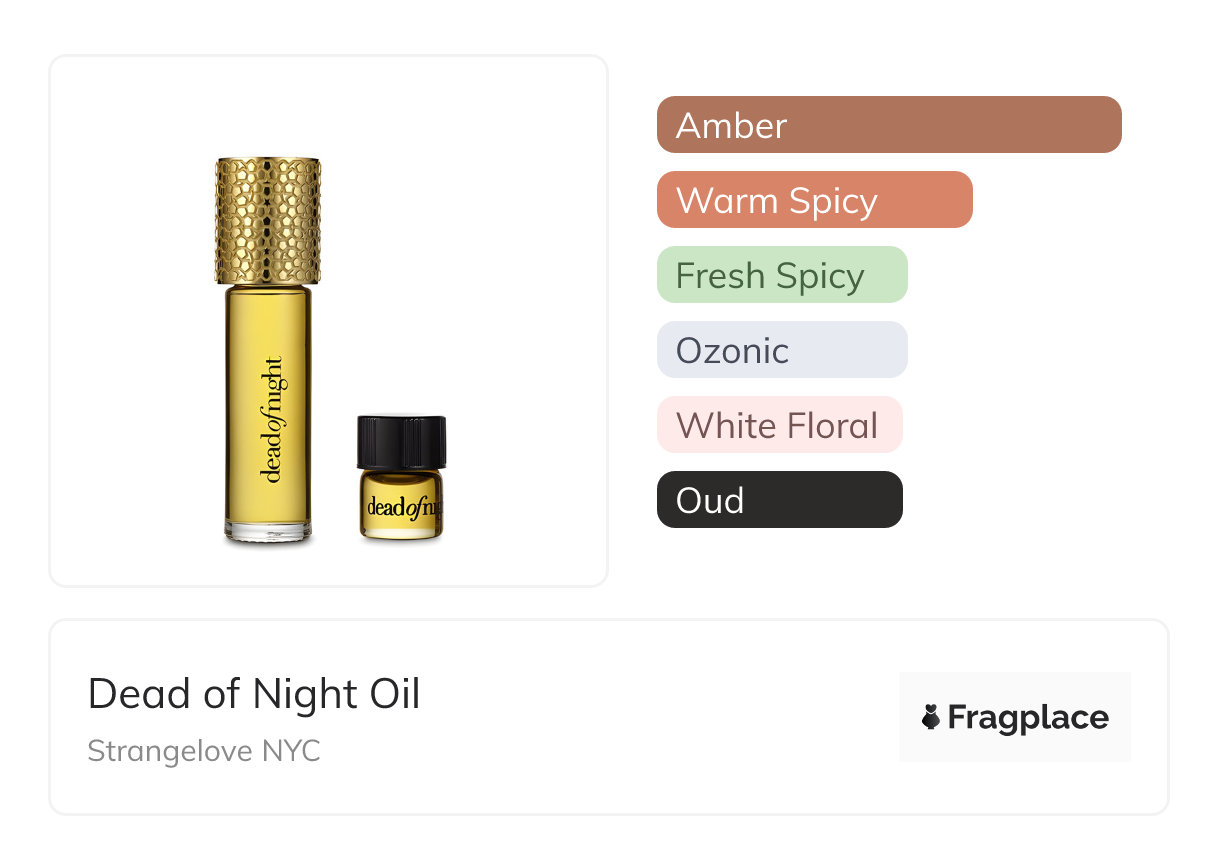Click the product image card background
This screenshot has height=864, width=1218.
[x=329, y=321]
